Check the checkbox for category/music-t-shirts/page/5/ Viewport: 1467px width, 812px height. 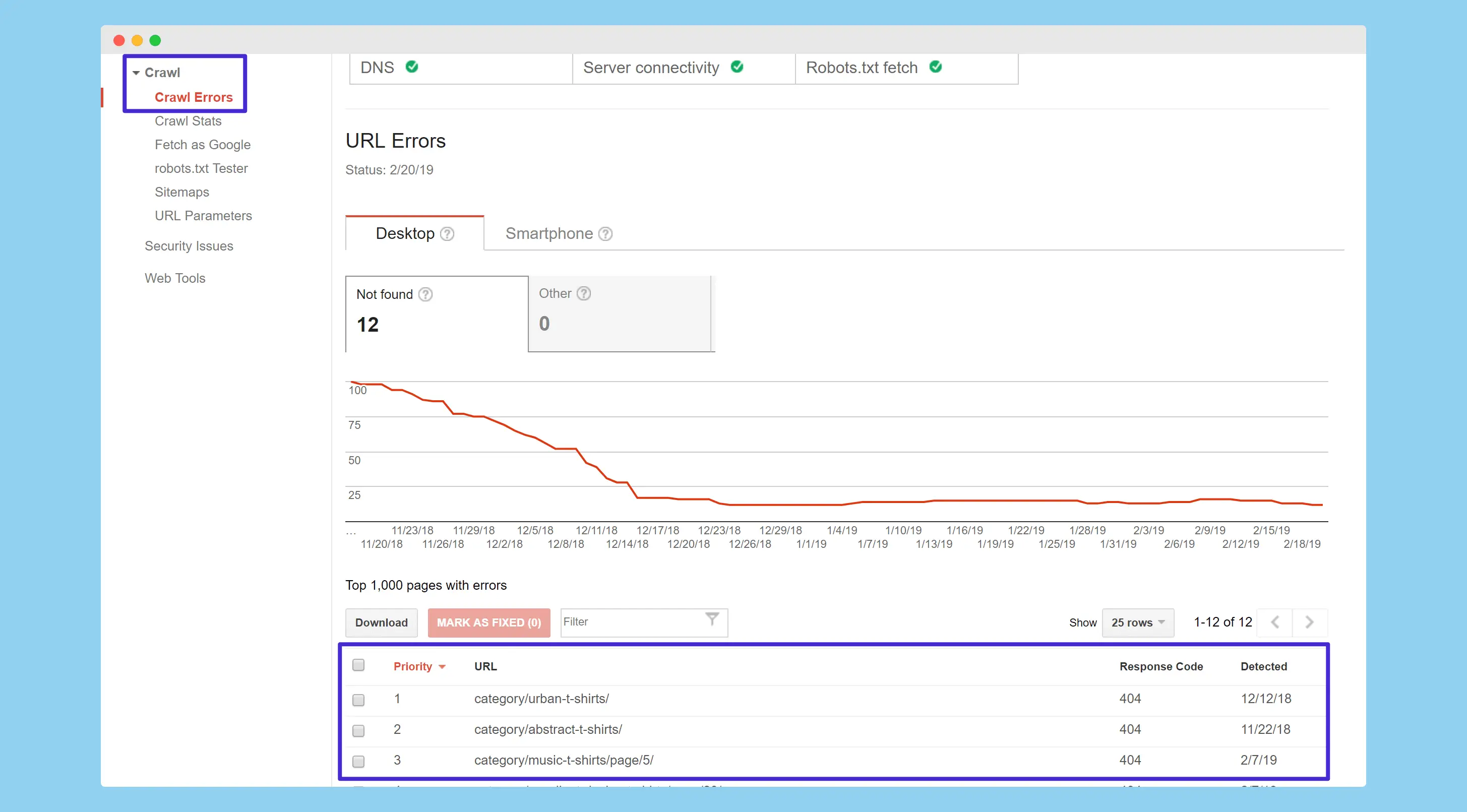tap(358, 760)
